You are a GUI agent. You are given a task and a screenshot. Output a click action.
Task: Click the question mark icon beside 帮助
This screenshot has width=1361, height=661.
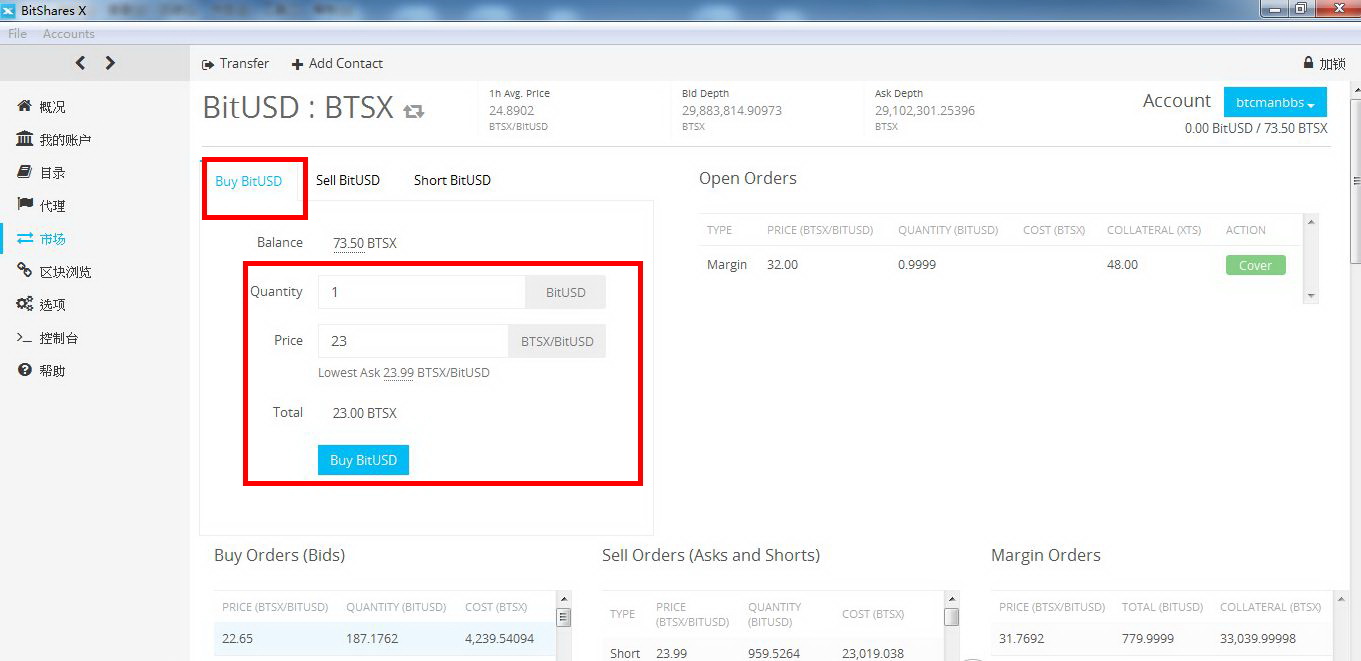pos(25,370)
